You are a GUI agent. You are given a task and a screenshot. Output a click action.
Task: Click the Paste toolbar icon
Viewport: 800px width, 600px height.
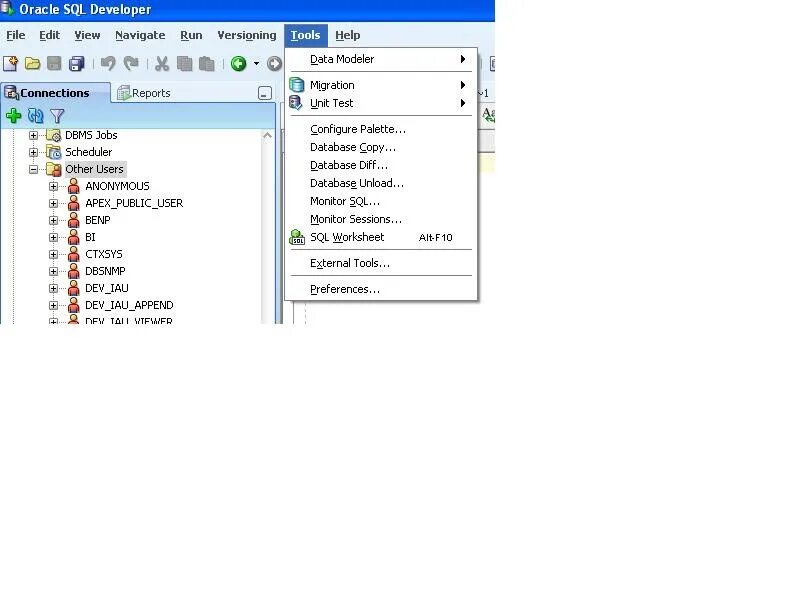pos(207,64)
